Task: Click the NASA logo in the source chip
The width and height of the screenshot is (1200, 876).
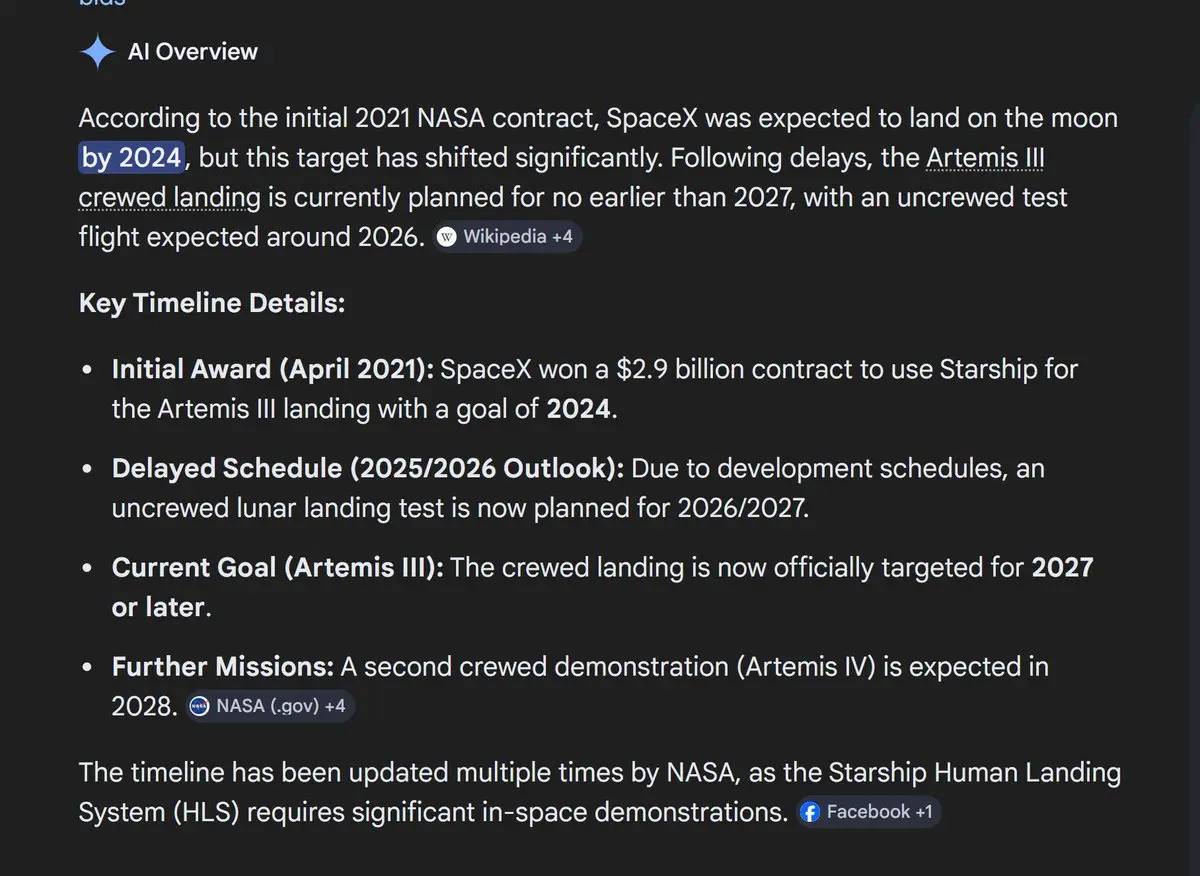Action: point(200,706)
